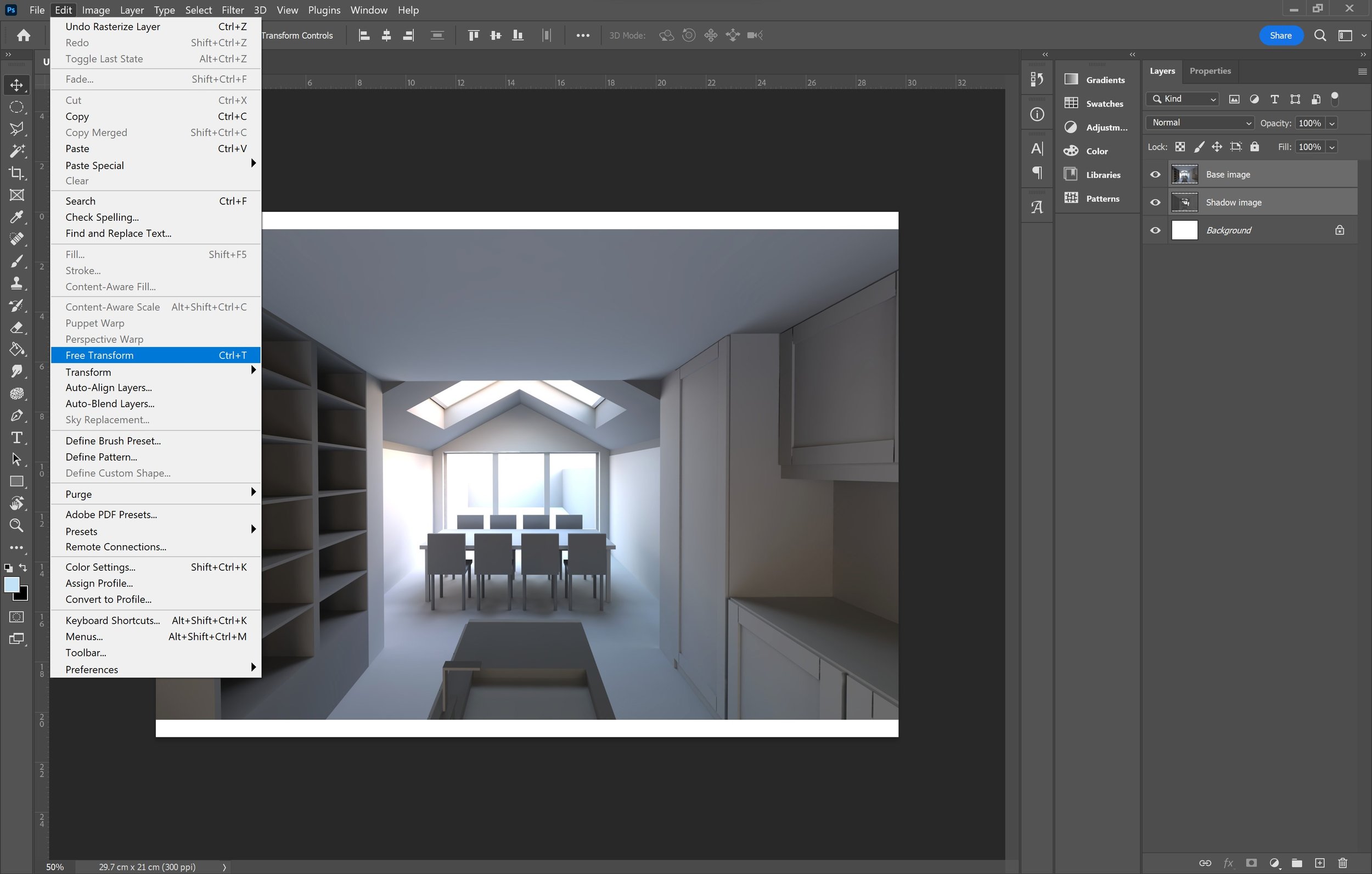Expand Paste Special submenu

[155, 165]
